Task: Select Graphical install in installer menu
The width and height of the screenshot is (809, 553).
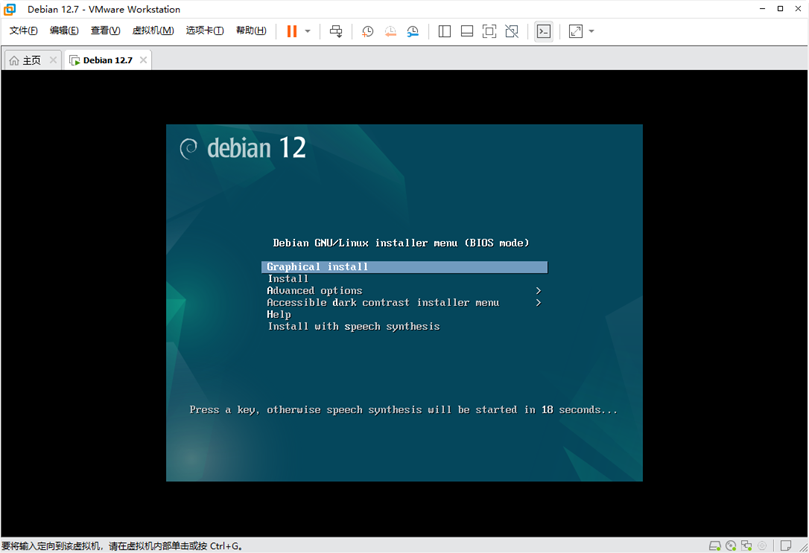Action: click(x=404, y=267)
